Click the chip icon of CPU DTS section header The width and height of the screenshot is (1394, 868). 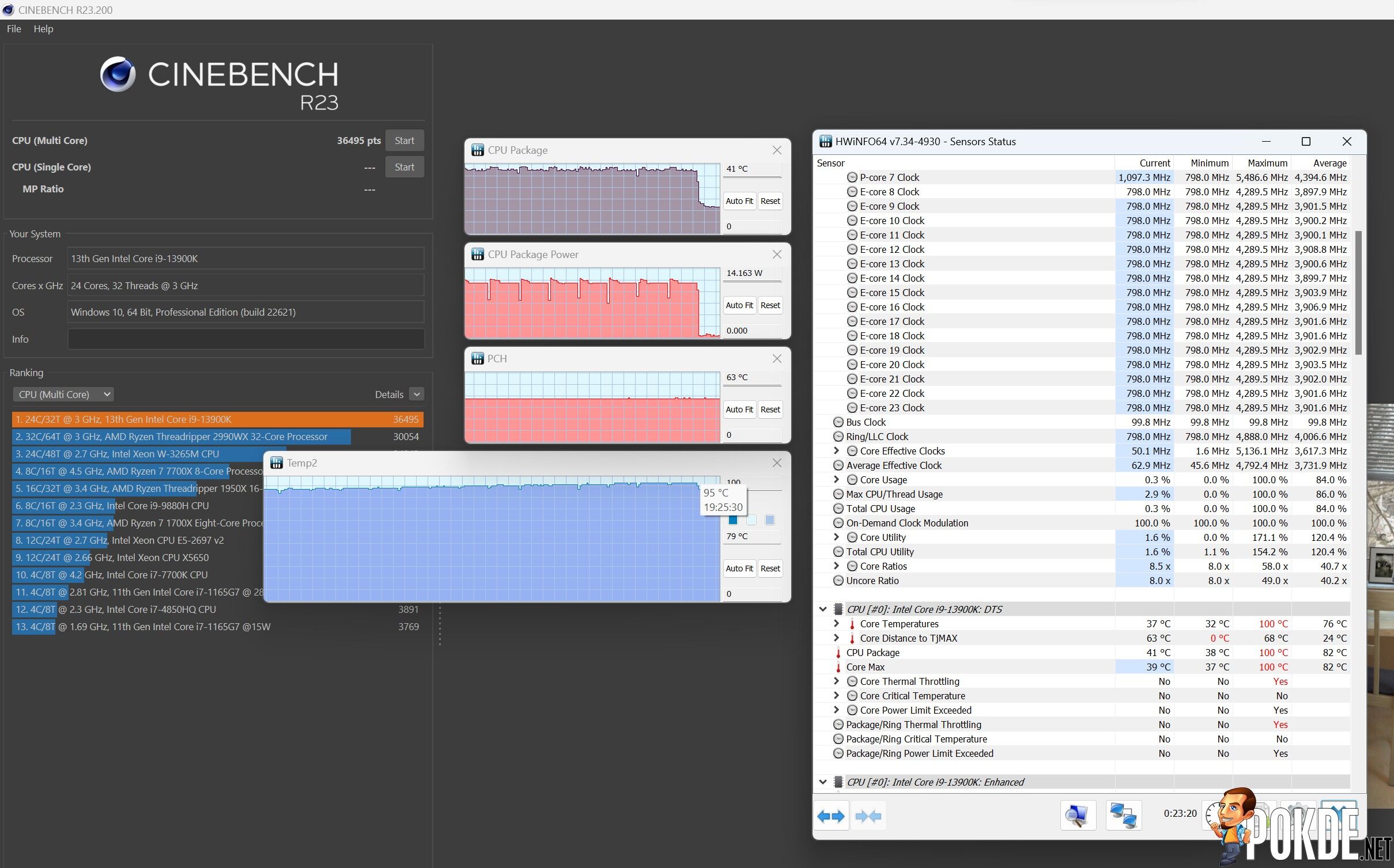(x=838, y=609)
